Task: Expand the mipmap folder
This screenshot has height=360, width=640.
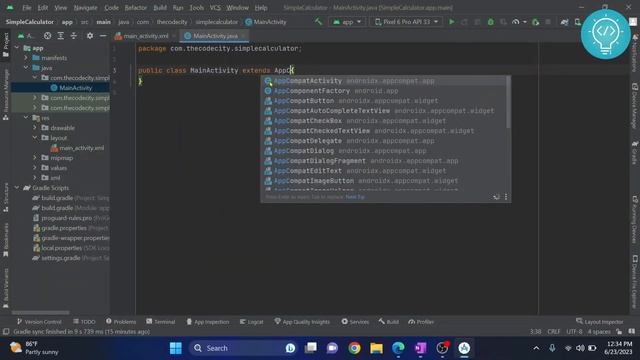Action: pyautogui.click(x=35, y=158)
